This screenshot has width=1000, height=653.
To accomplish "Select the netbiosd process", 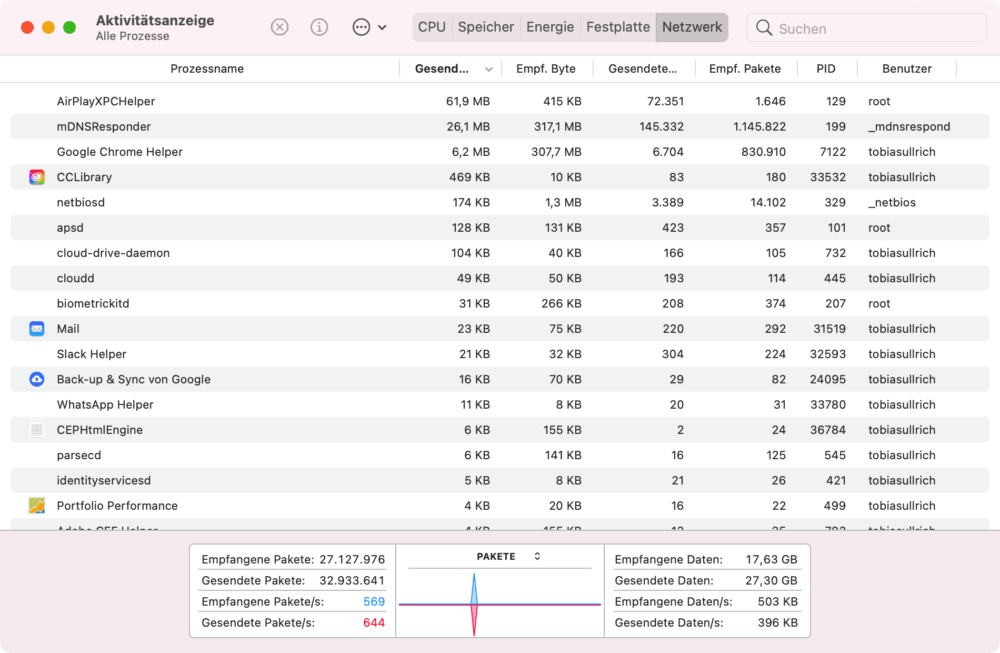I will (x=81, y=203).
